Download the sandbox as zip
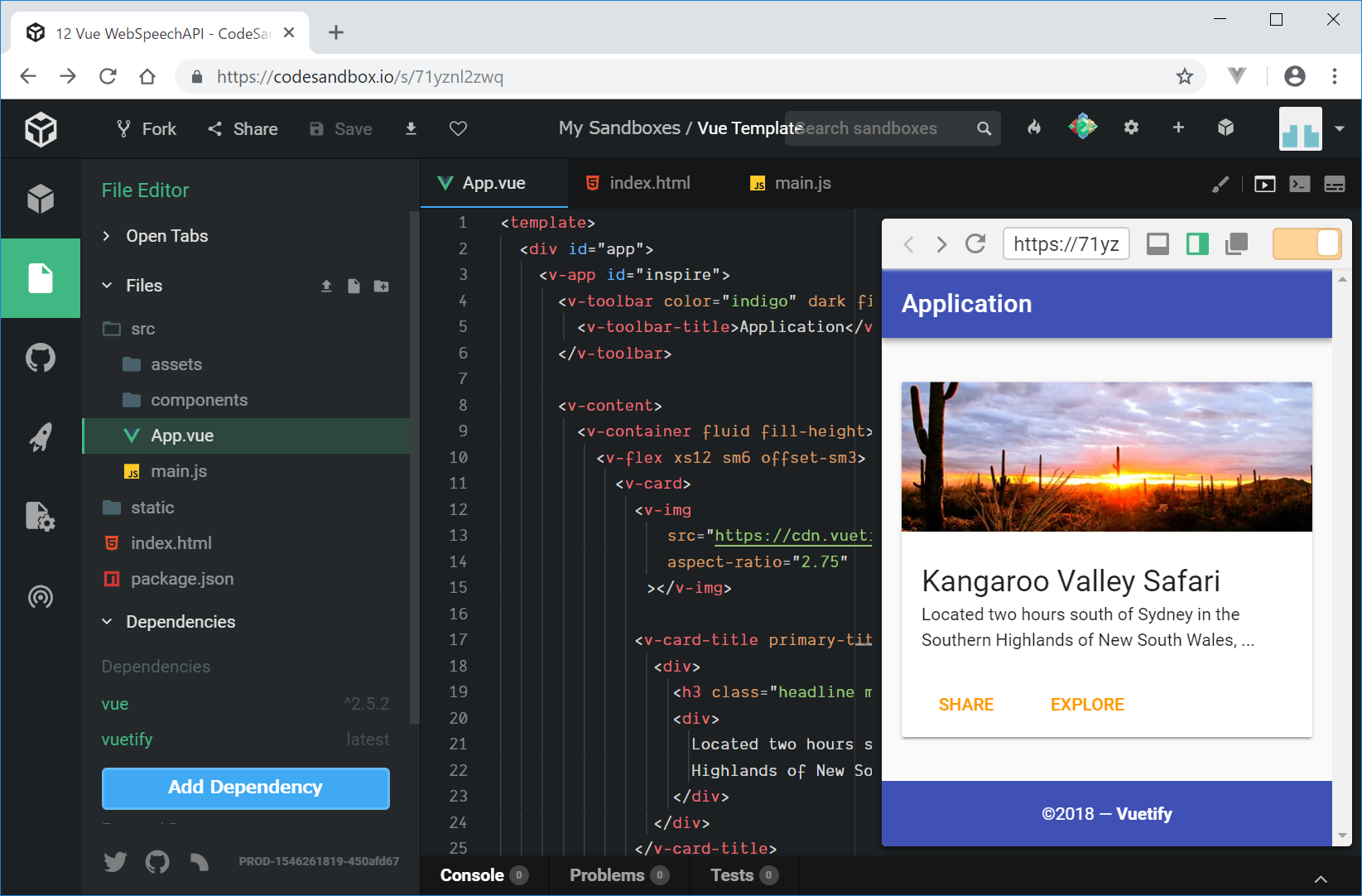 click(411, 128)
